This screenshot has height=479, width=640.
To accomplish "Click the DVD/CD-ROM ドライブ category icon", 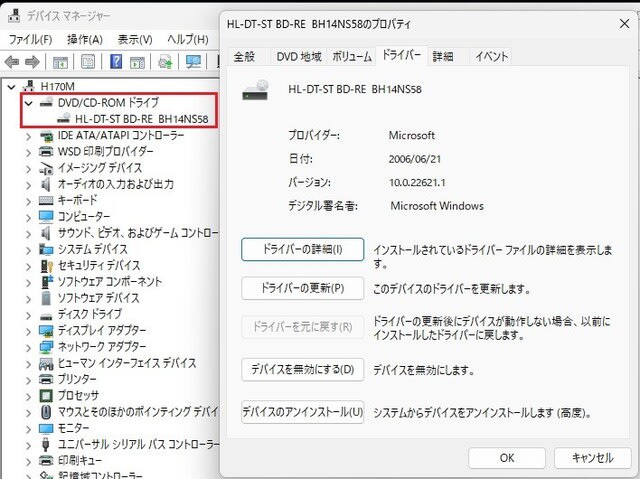I will pos(46,102).
